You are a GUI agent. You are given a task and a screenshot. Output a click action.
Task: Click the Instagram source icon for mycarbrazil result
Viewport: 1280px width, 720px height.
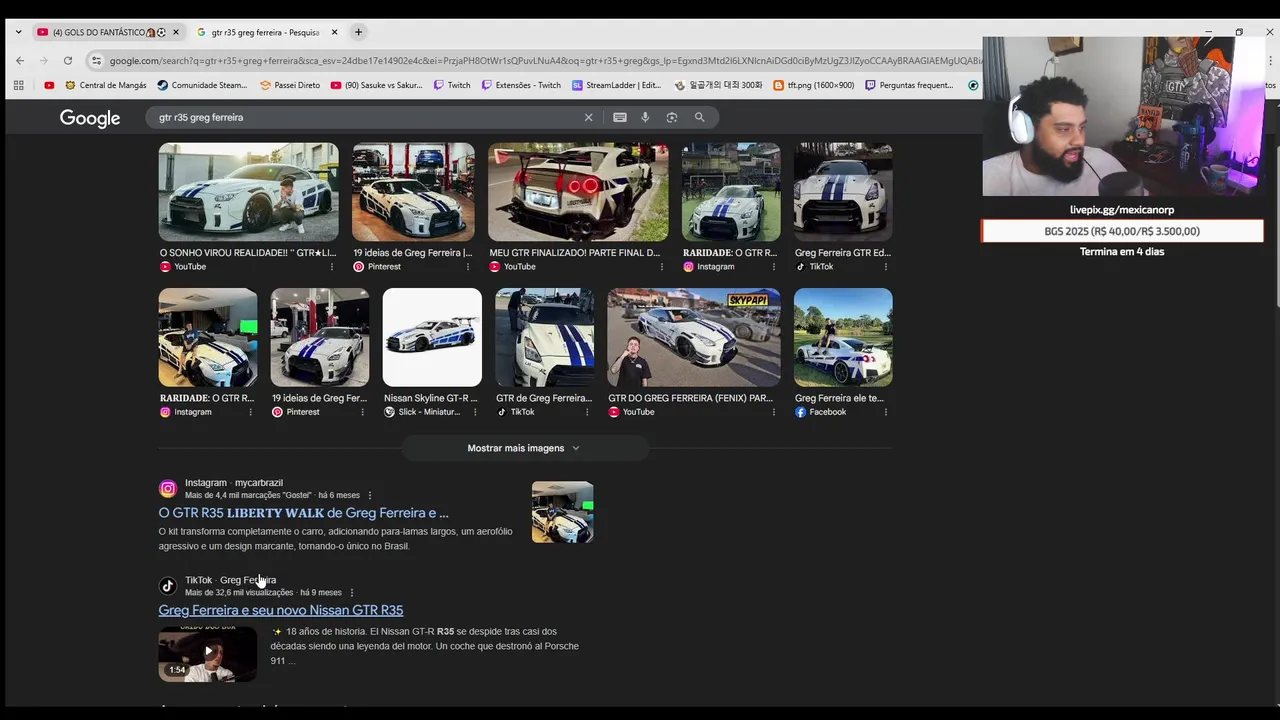click(168, 489)
